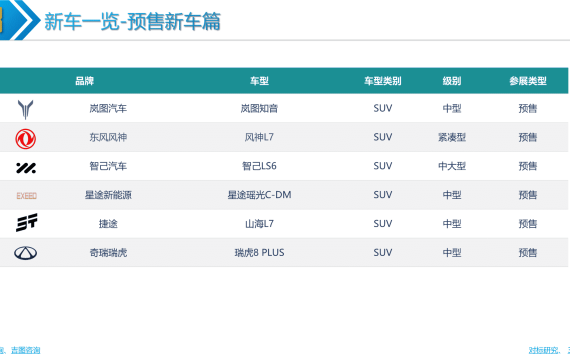Click 预售 in the 星途瑶光C-DM row
This screenshot has width=570, height=360.
click(528, 195)
